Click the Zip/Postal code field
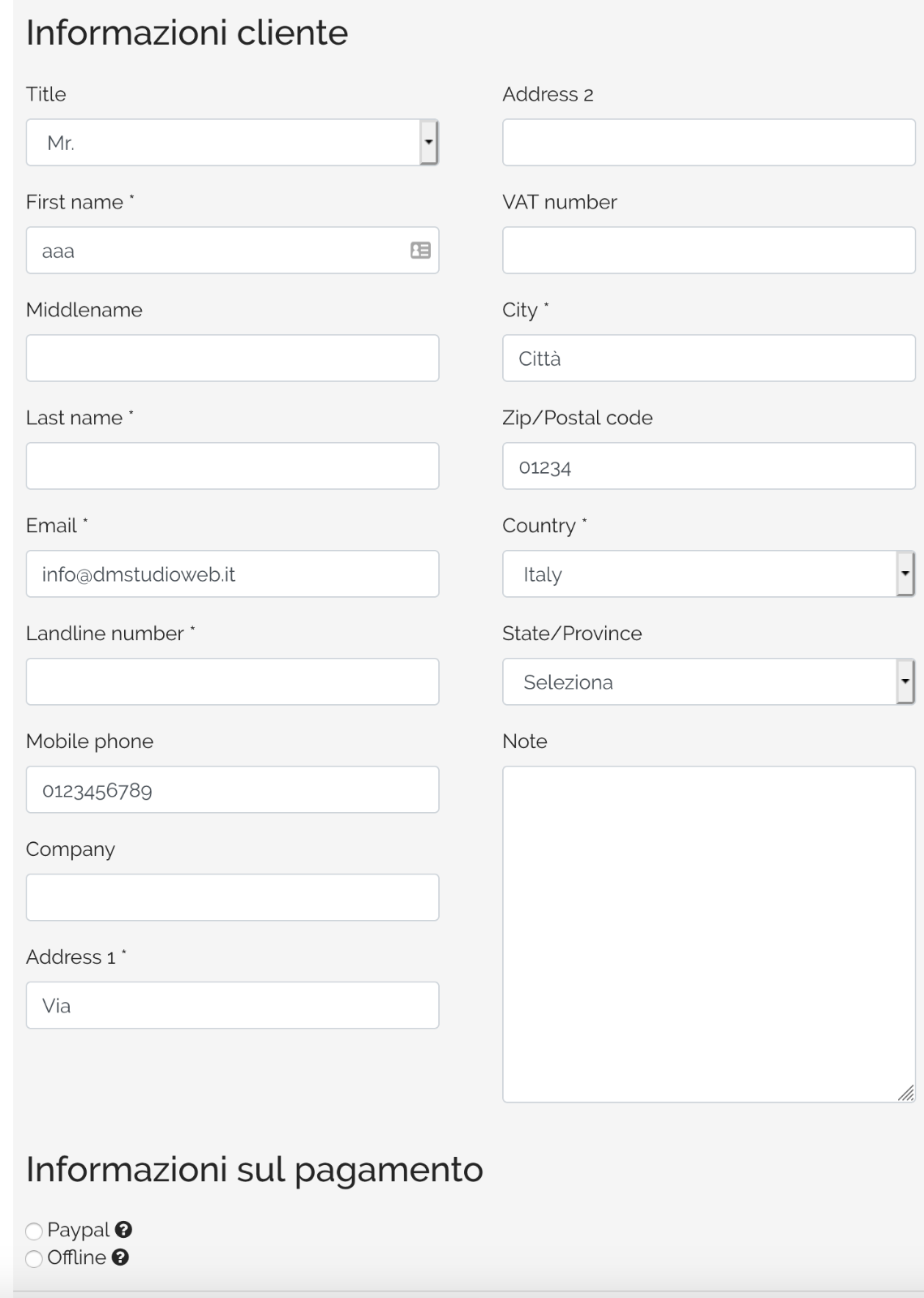The width and height of the screenshot is (924, 1298). coord(708,466)
